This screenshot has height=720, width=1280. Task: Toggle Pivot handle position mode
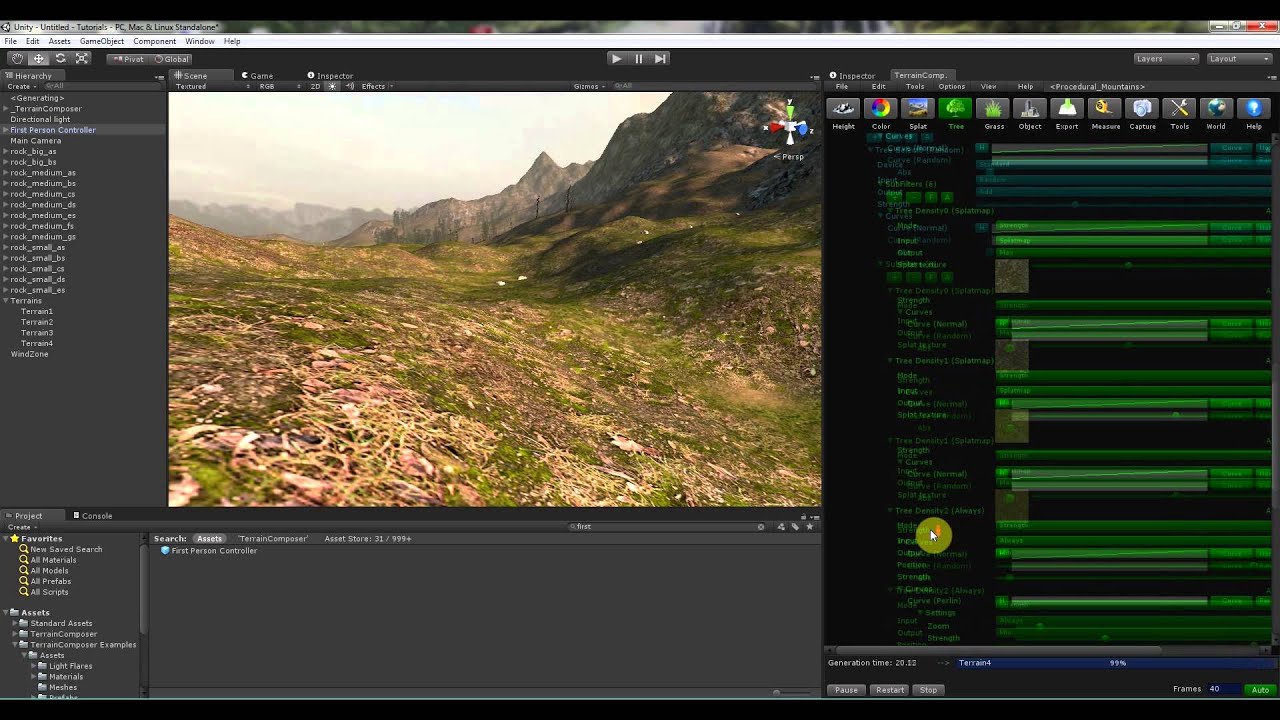128,59
